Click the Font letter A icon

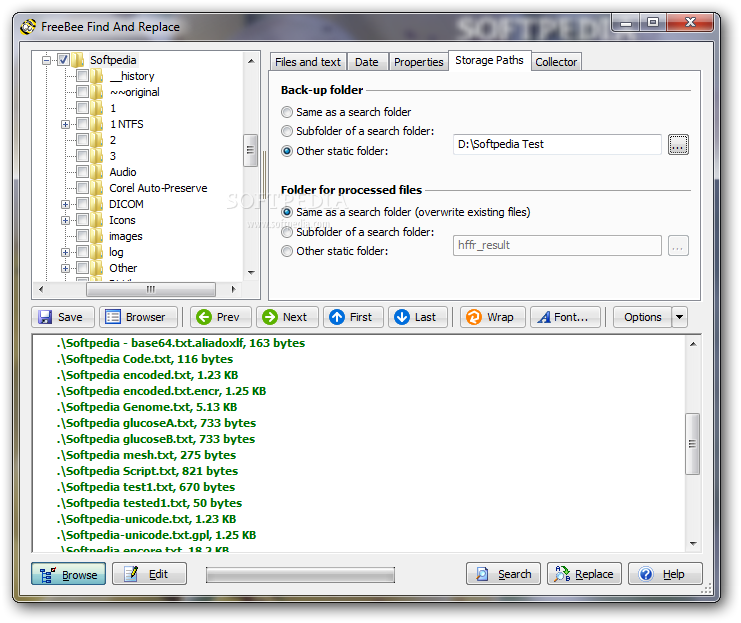tap(544, 317)
